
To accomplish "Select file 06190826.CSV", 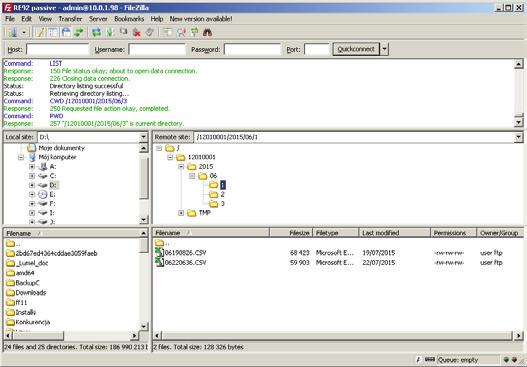I will coord(185,253).
